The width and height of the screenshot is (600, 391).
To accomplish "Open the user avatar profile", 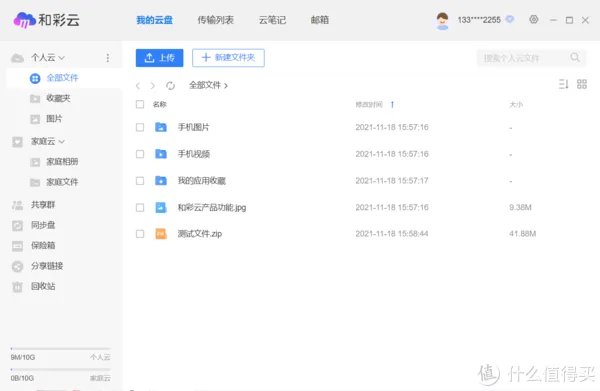I will (442, 21).
